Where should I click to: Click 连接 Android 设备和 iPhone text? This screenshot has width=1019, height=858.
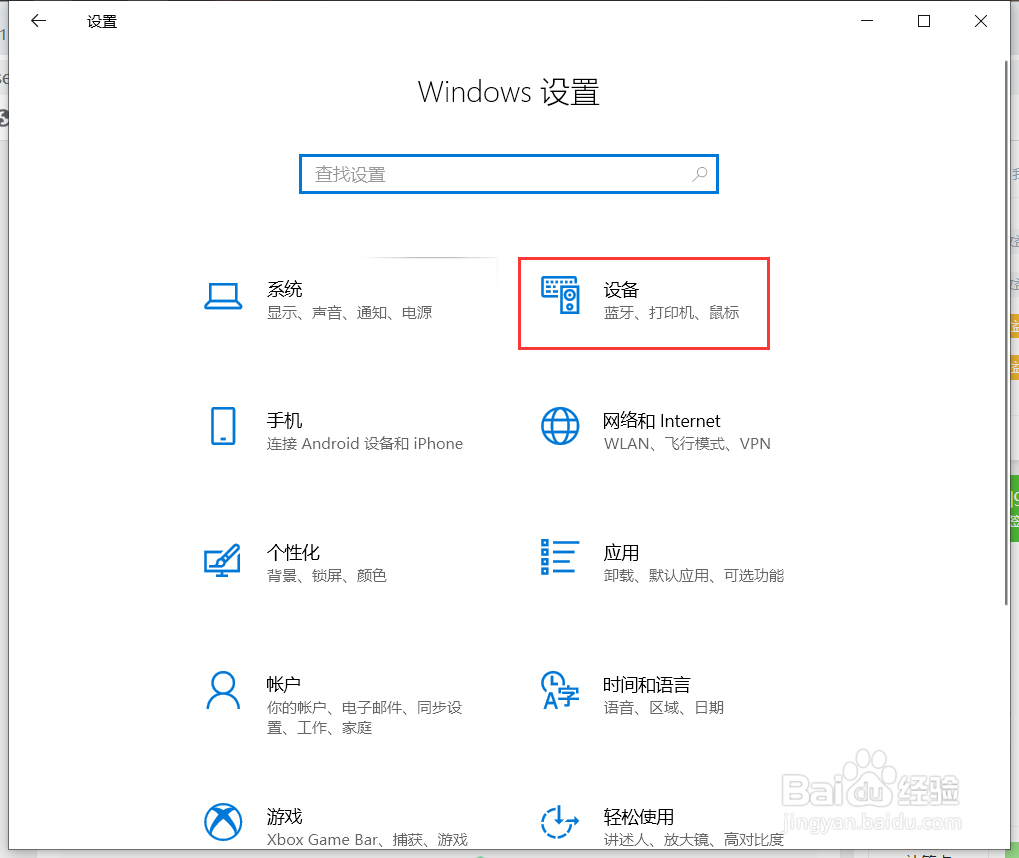point(366,443)
